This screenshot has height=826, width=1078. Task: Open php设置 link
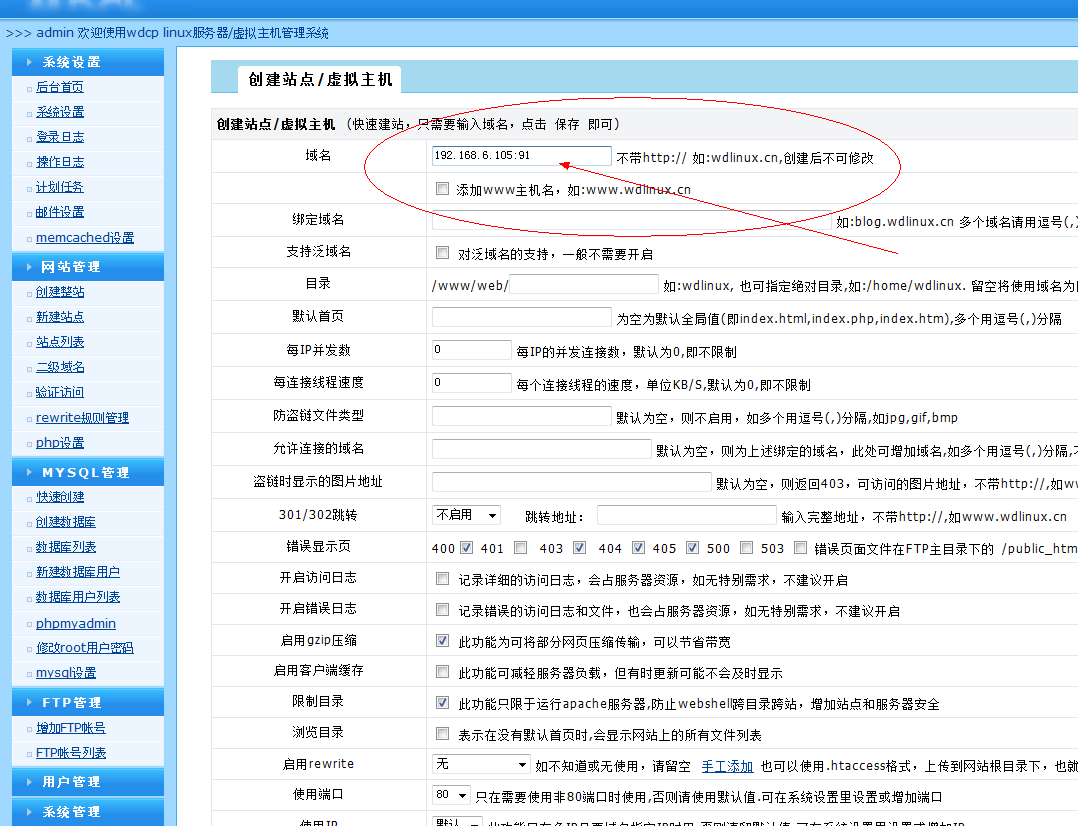(60, 442)
